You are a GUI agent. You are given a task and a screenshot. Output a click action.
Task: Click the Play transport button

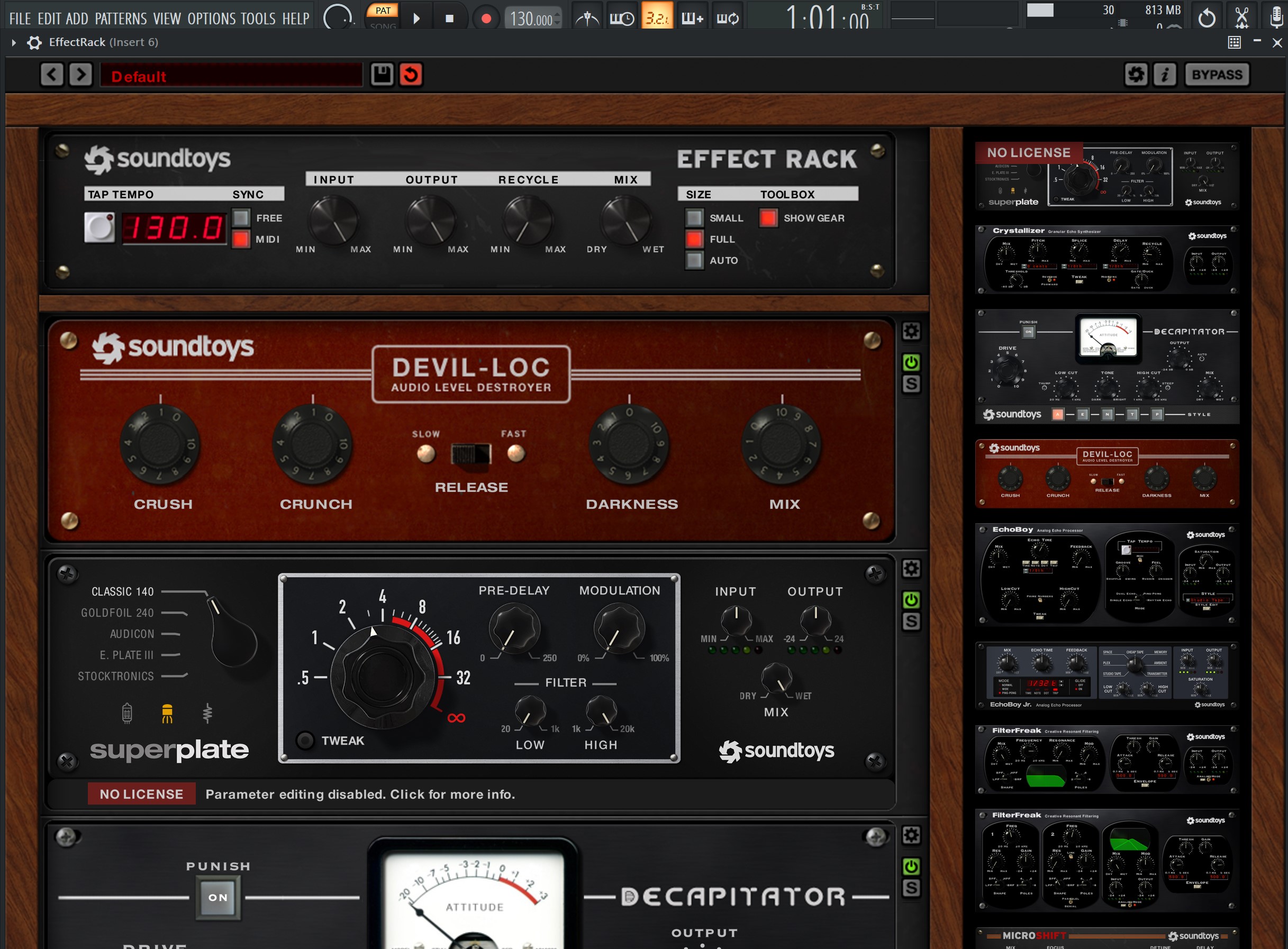click(x=416, y=19)
